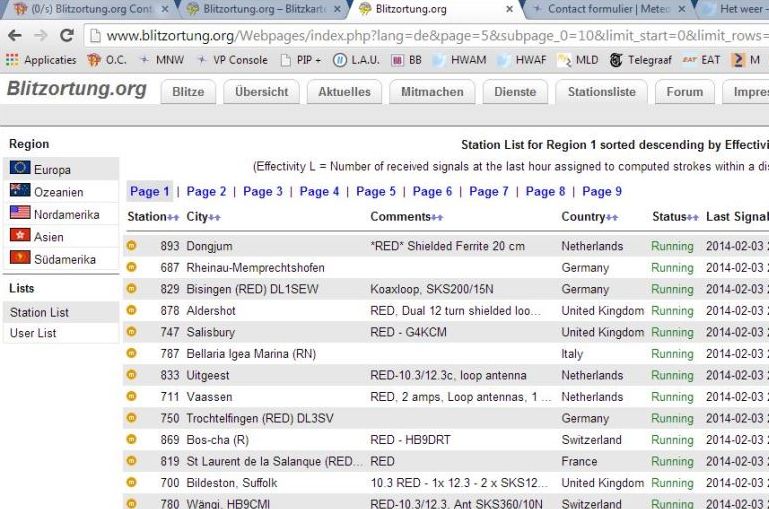The height and width of the screenshot is (509, 769).
Task: Go to Page 9 of station list
Action: (x=602, y=191)
